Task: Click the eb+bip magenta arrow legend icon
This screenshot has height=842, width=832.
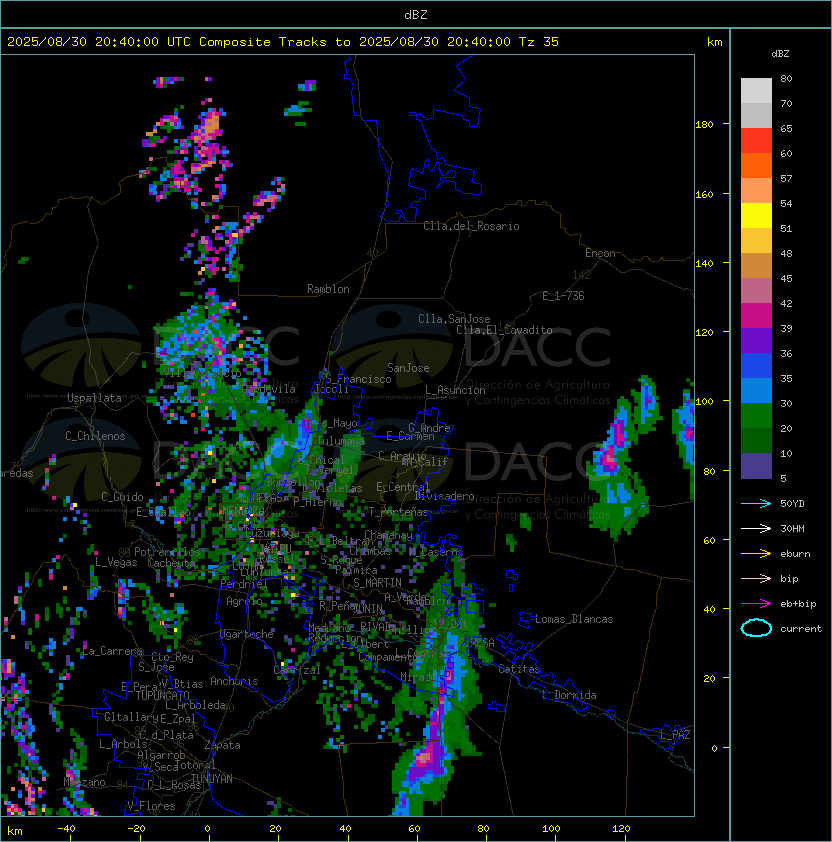Action: 756,604
